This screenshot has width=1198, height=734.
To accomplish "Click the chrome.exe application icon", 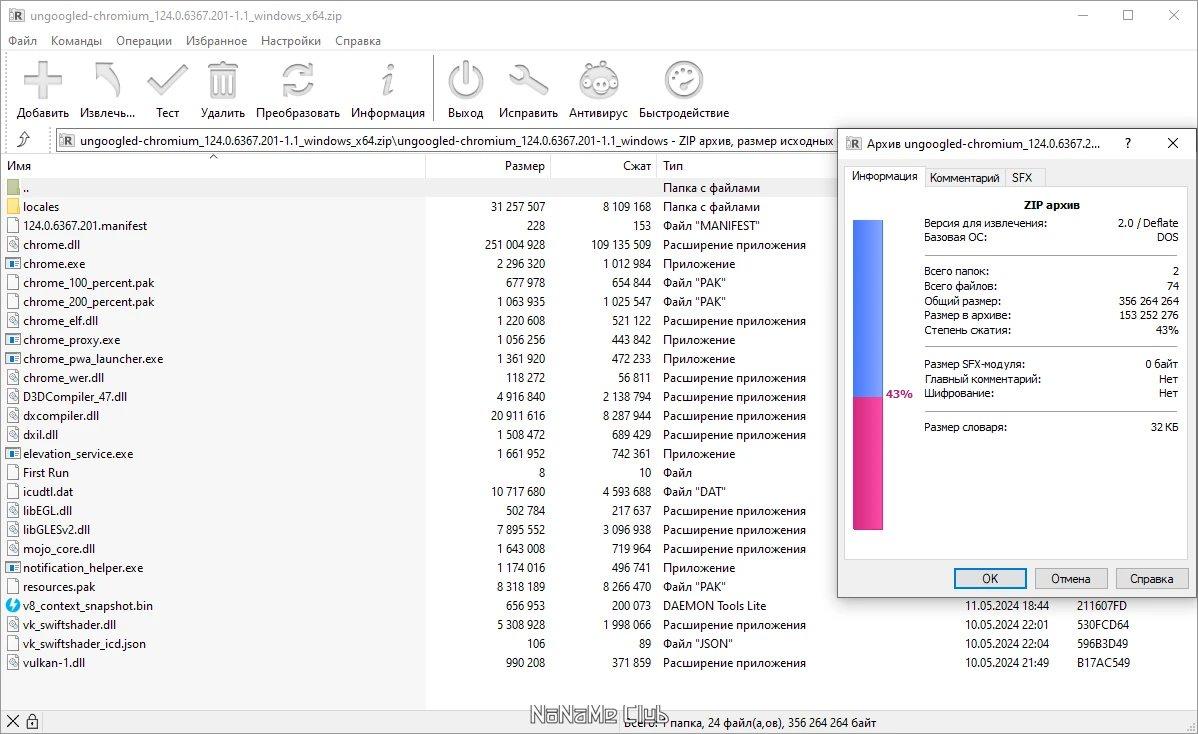I will [12, 264].
